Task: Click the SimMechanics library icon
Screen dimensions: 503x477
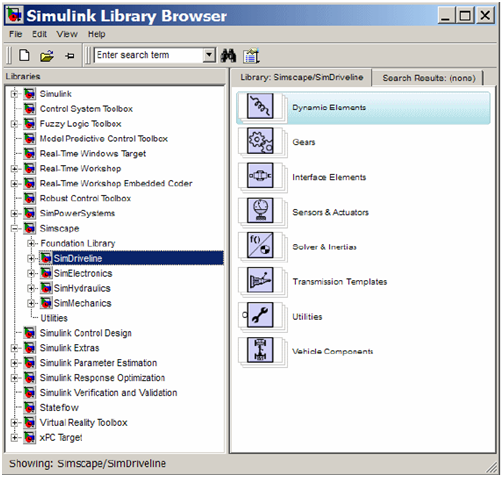Action: (x=46, y=303)
